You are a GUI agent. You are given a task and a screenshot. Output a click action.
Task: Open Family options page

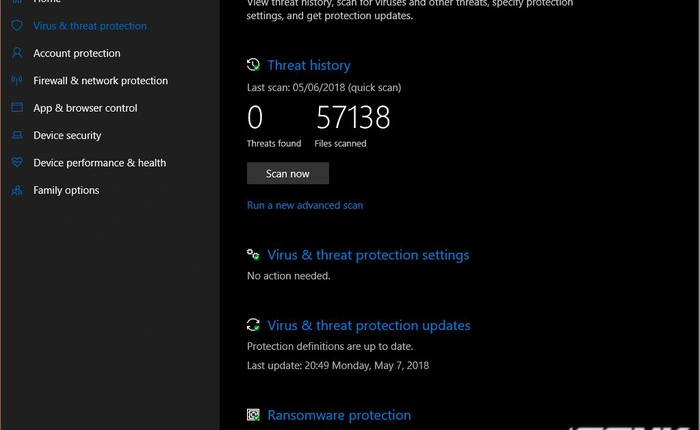coord(66,190)
